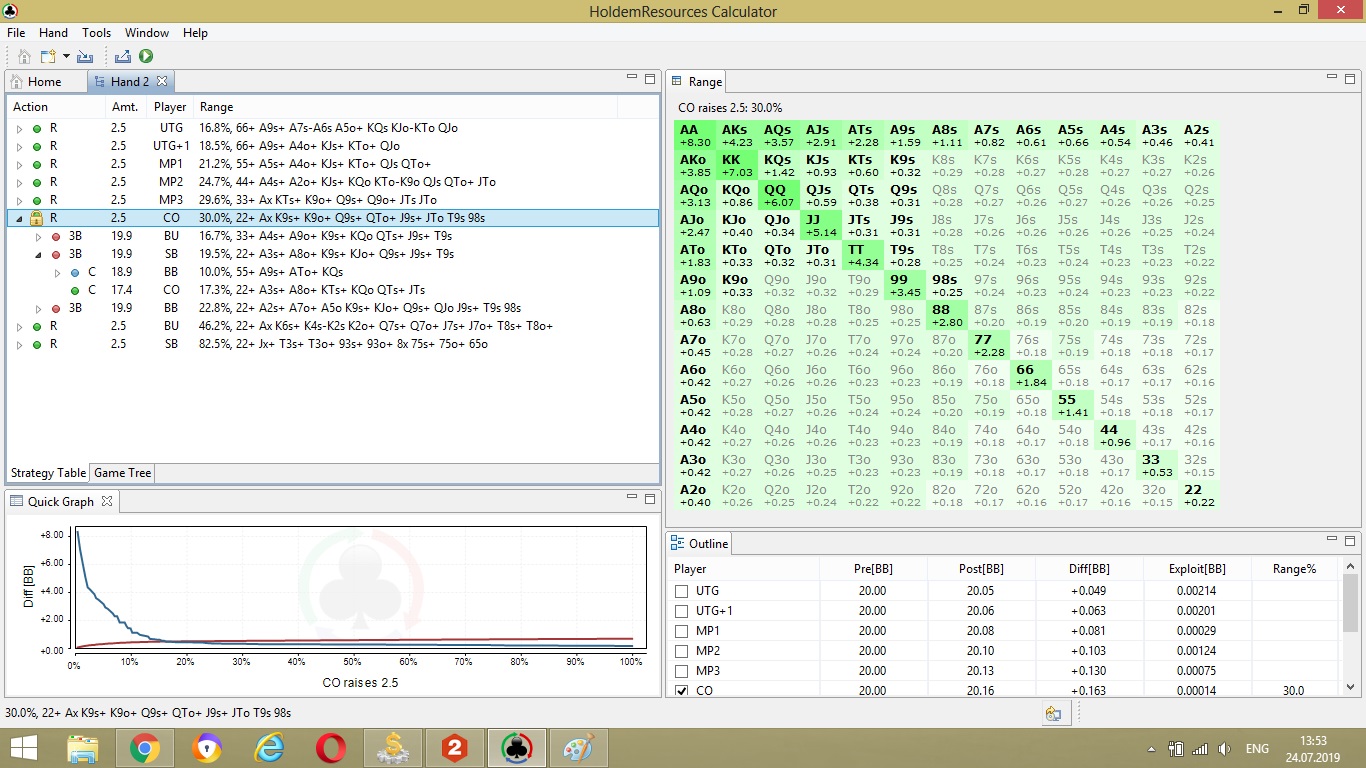Click the lock icon on CO row
Screen dimensions: 1366x768
tap(36, 218)
